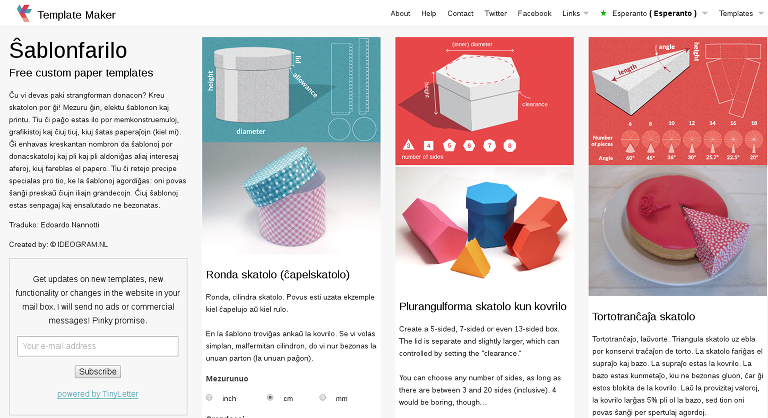
Task: Click the 60° cake slice pie icon
Action: point(630,142)
